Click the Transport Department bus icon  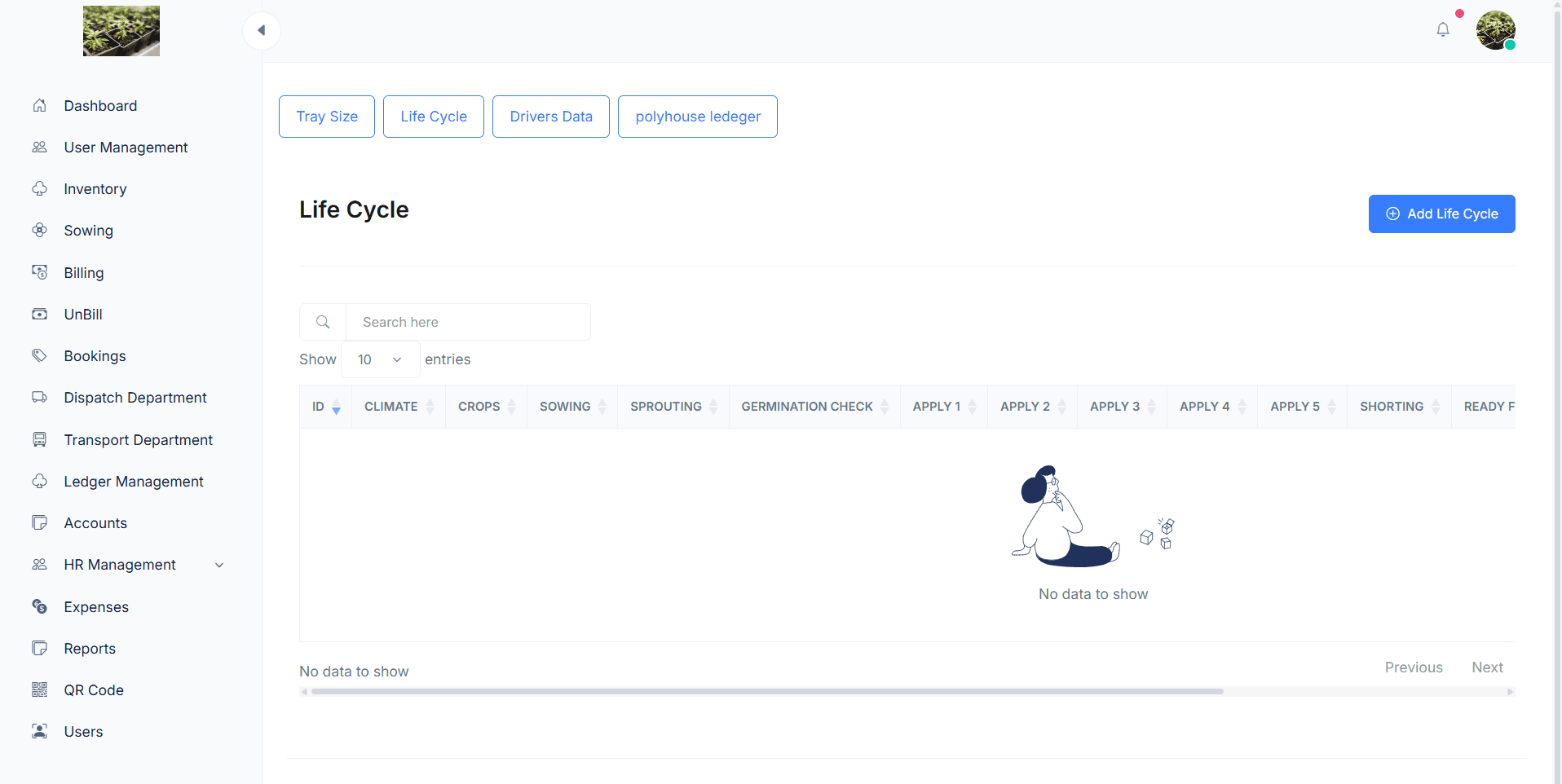point(39,440)
